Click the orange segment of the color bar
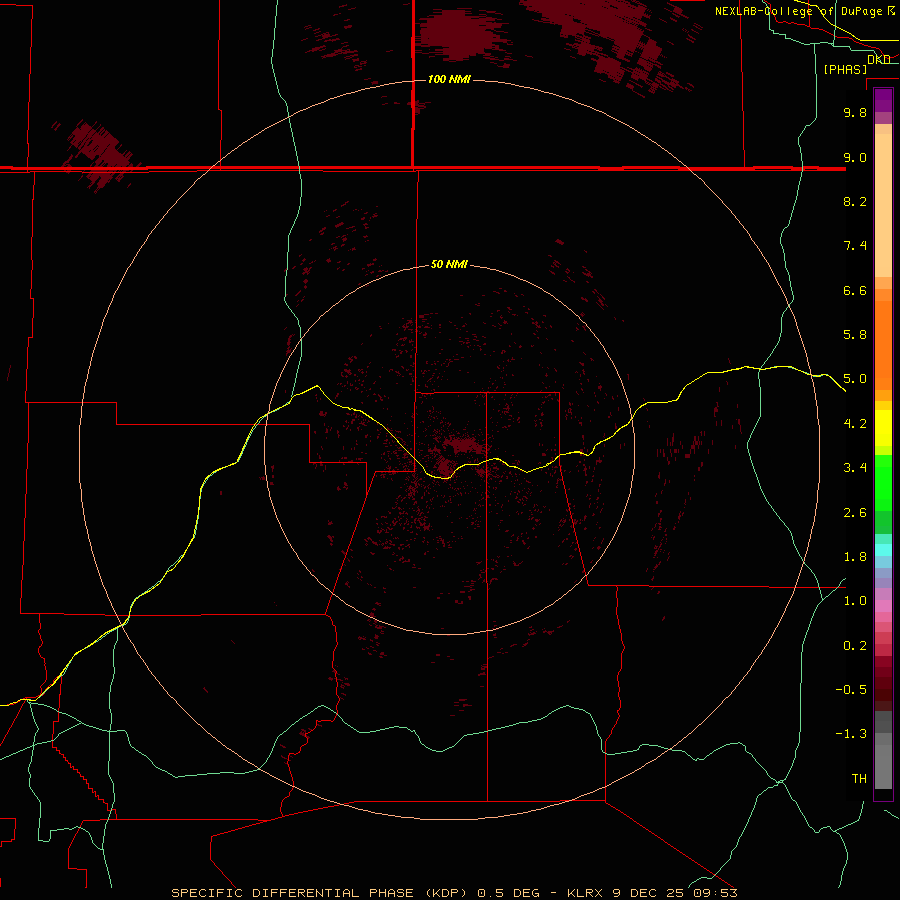 [x=883, y=345]
